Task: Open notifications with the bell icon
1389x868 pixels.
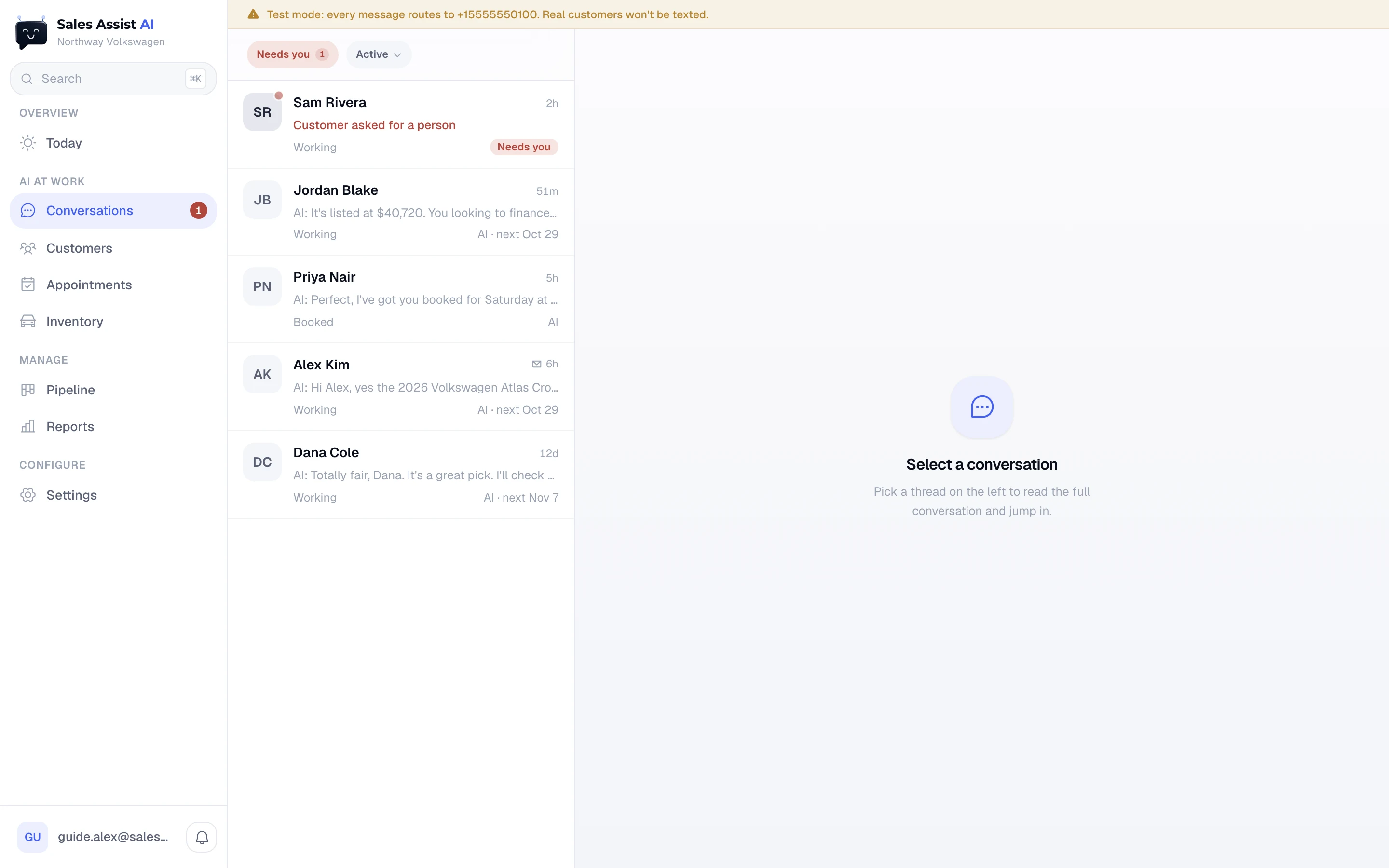Action: point(202,837)
